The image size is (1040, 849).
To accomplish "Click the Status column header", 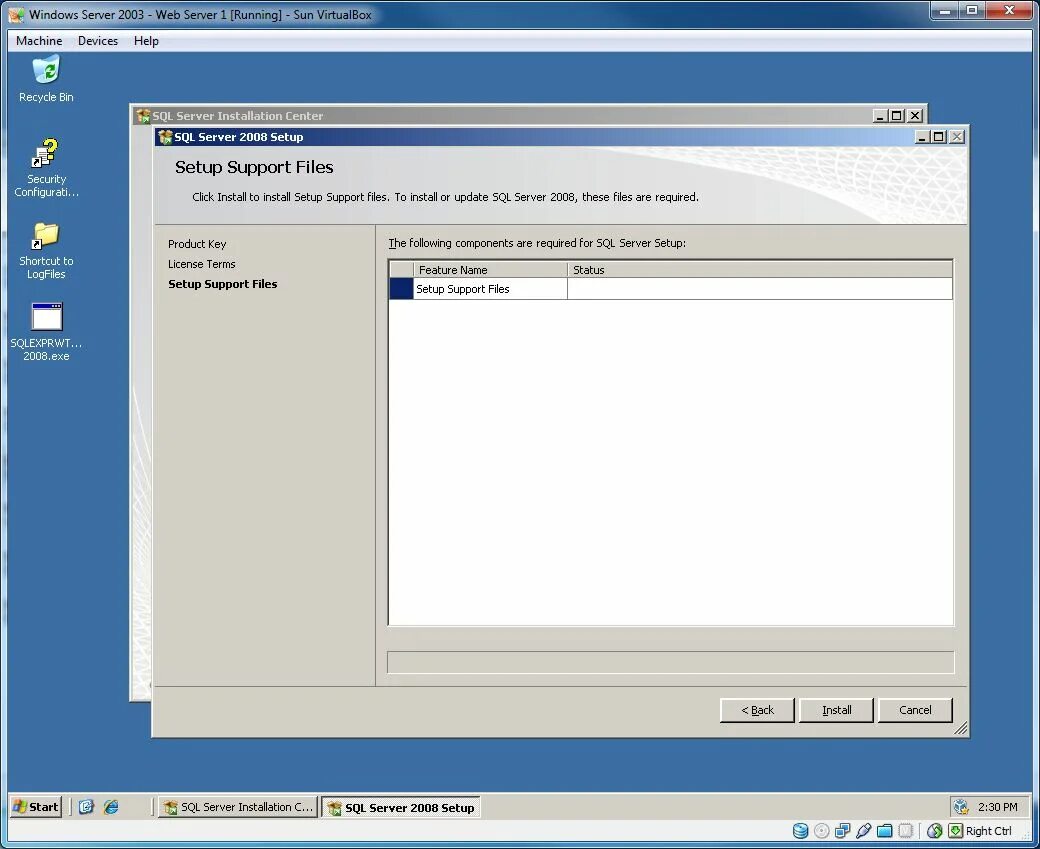I will (759, 269).
